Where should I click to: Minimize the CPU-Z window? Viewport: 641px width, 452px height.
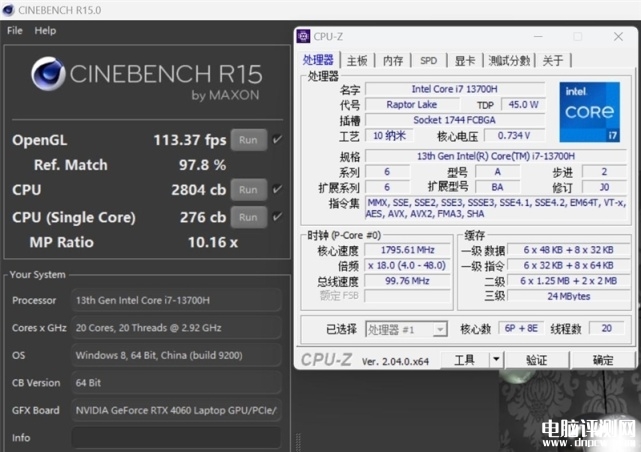[538, 37]
